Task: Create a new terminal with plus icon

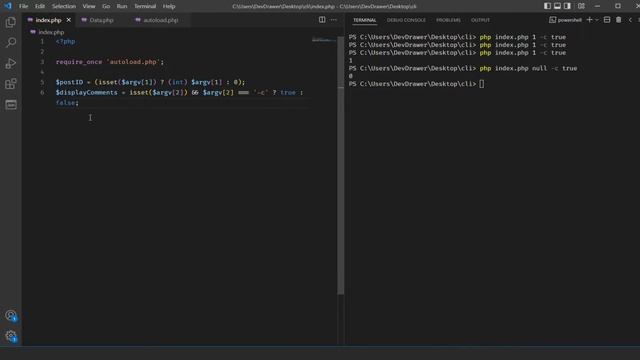Action: [x=589, y=20]
